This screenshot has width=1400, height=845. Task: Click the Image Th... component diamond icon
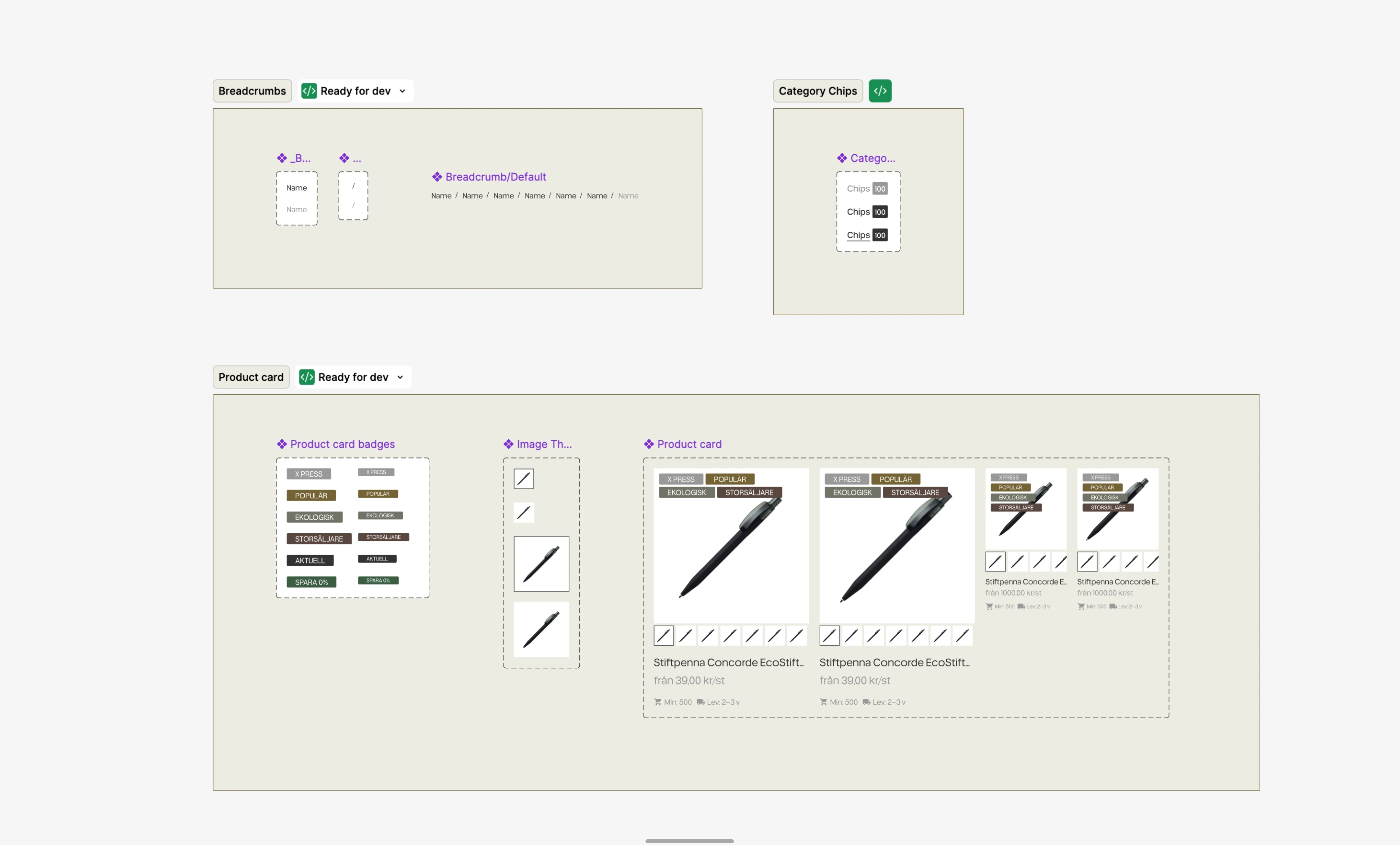(508, 444)
